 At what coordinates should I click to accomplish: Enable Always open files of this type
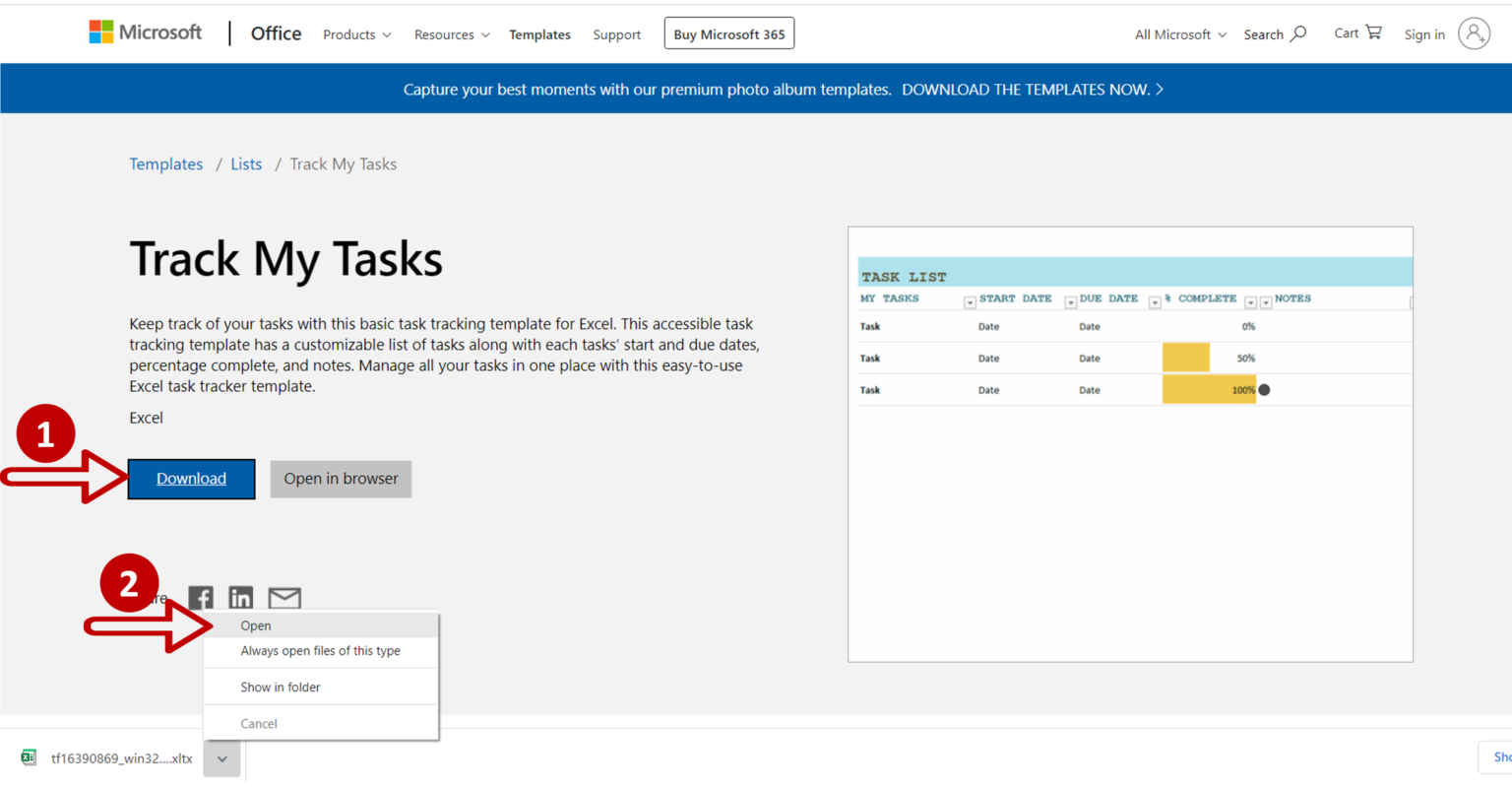tap(320, 650)
